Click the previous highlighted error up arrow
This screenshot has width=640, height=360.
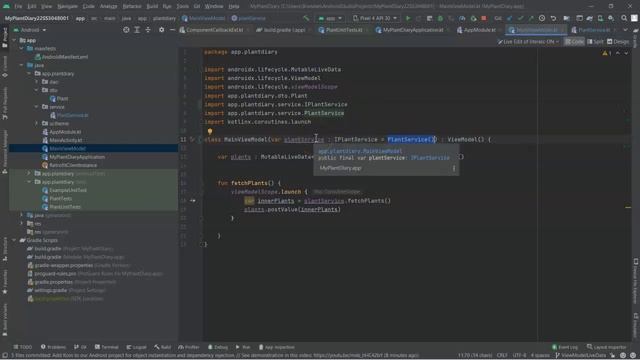coord(618,53)
